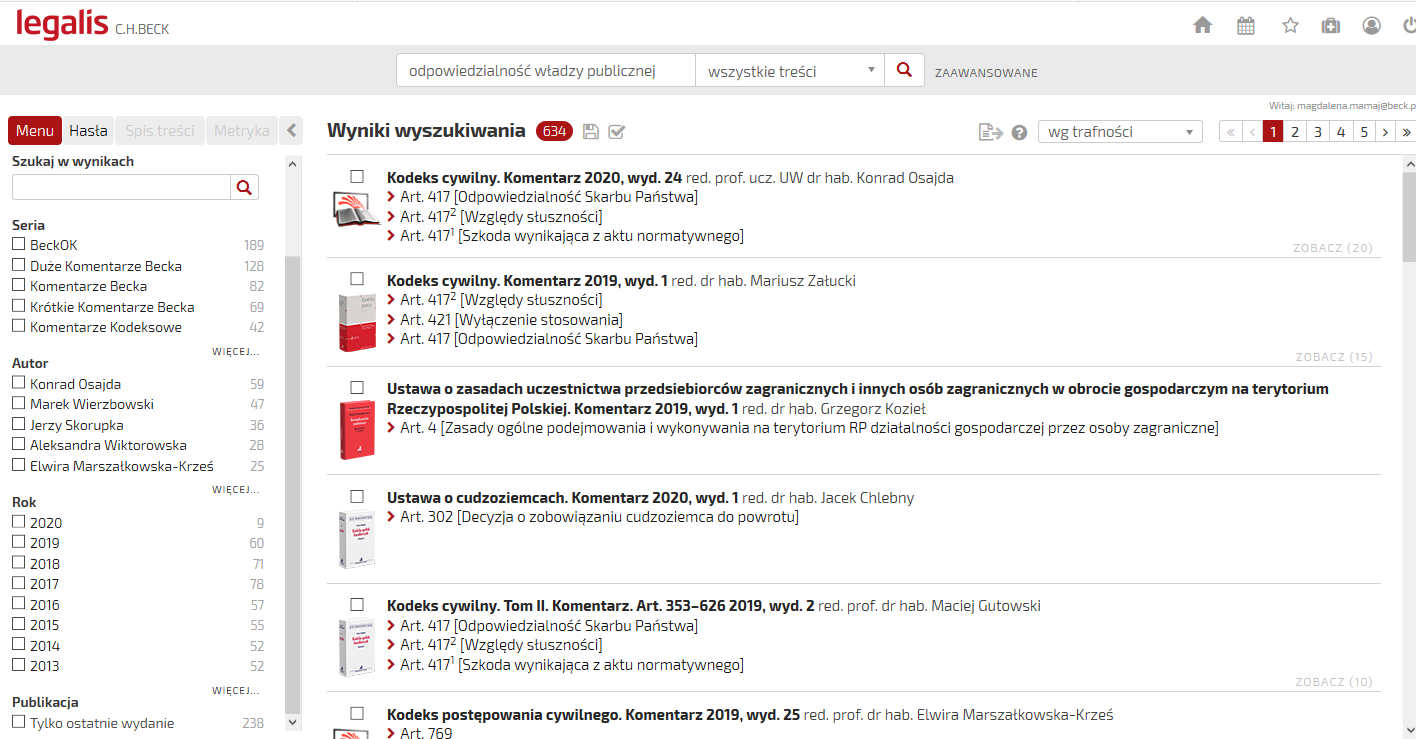Click the legalis C.H.BECK logo
Viewport: 1416px width, 739px height.
(x=92, y=24)
